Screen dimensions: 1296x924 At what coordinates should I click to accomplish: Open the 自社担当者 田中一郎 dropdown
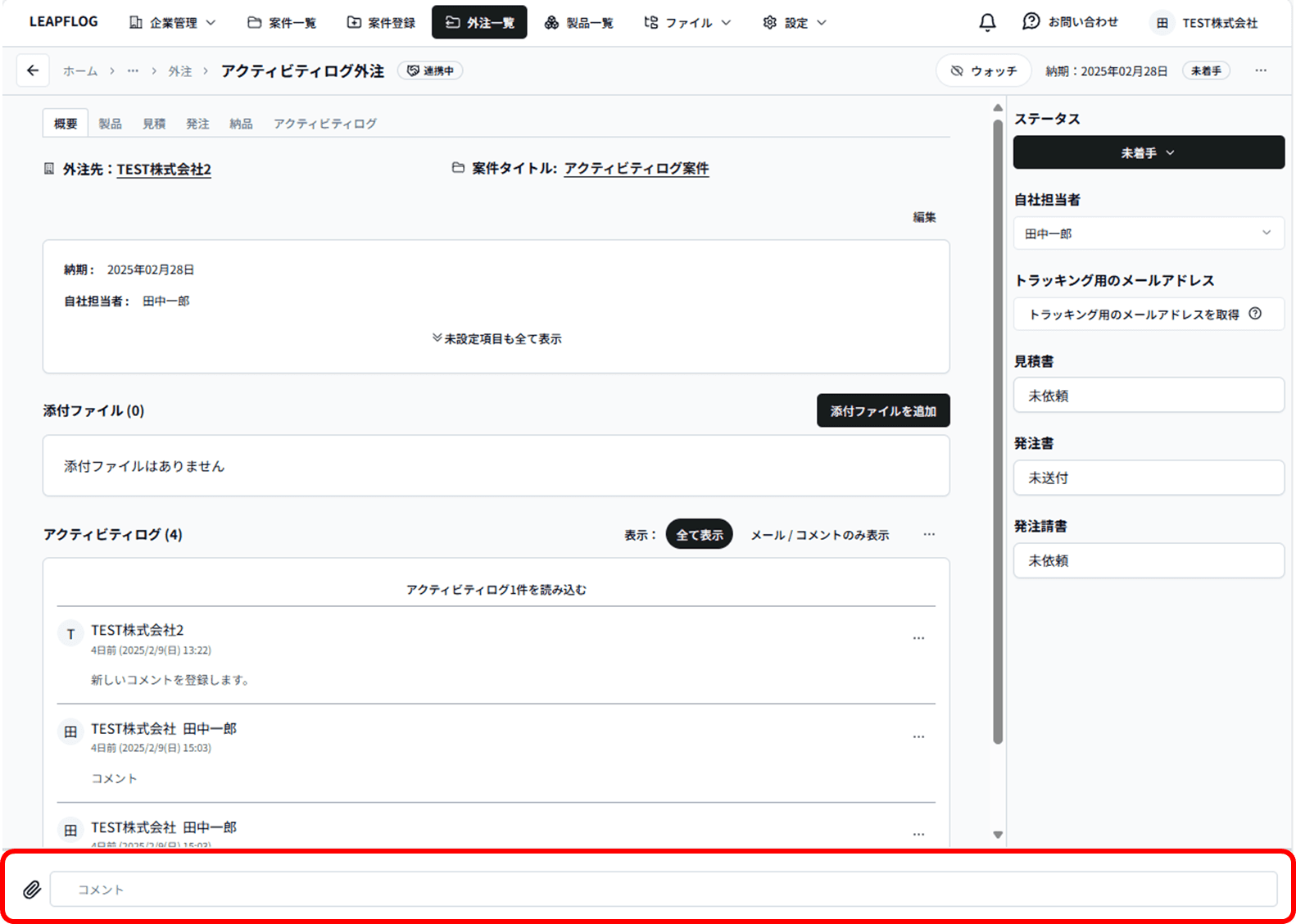click(1148, 233)
